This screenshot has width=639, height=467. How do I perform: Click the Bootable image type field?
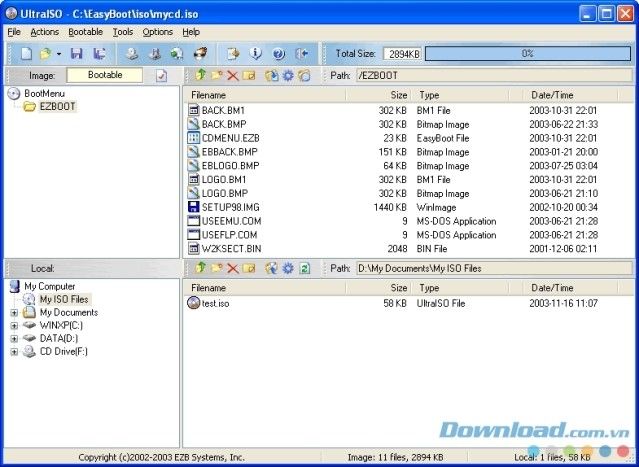coord(105,75)
